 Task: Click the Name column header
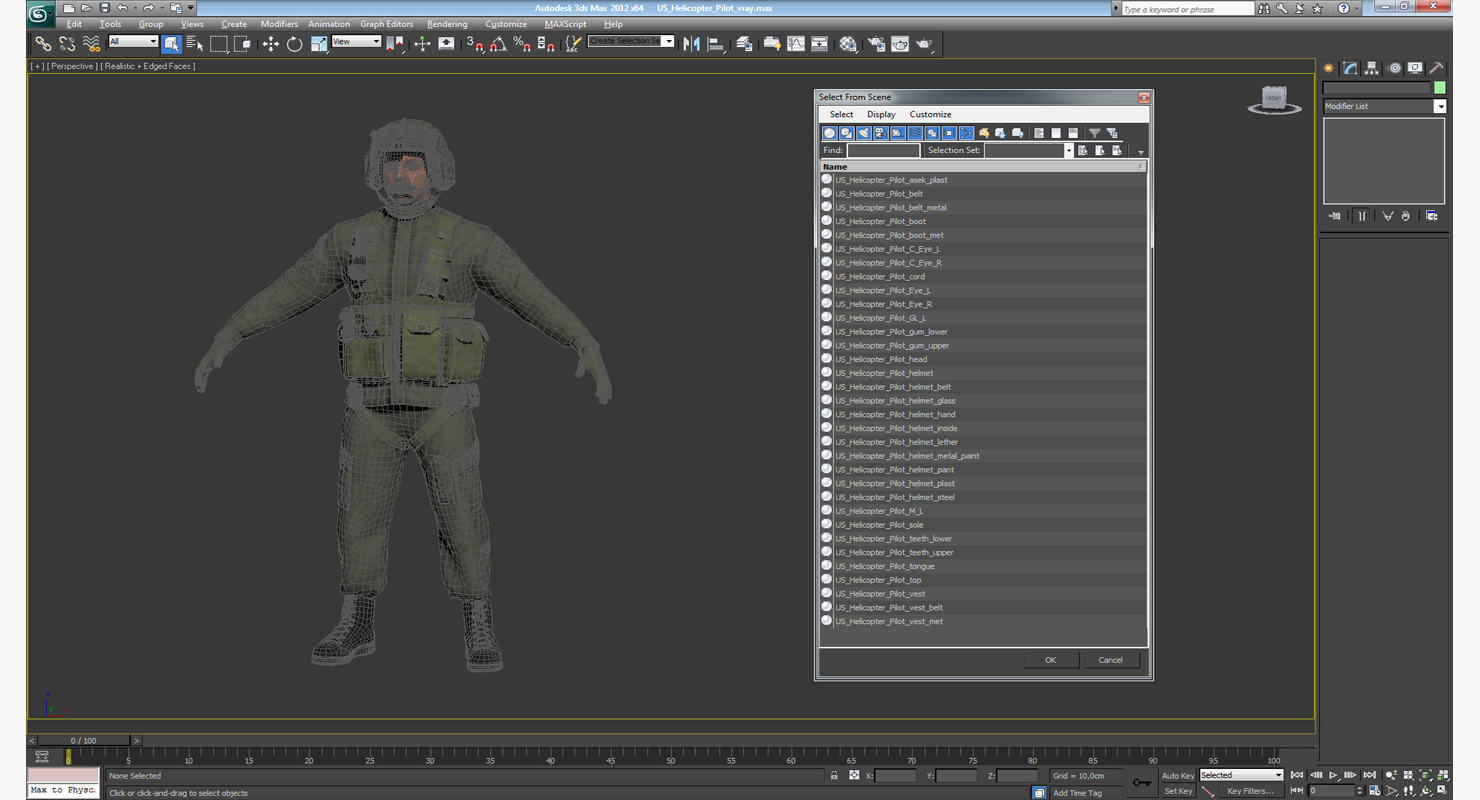[983, 166]
